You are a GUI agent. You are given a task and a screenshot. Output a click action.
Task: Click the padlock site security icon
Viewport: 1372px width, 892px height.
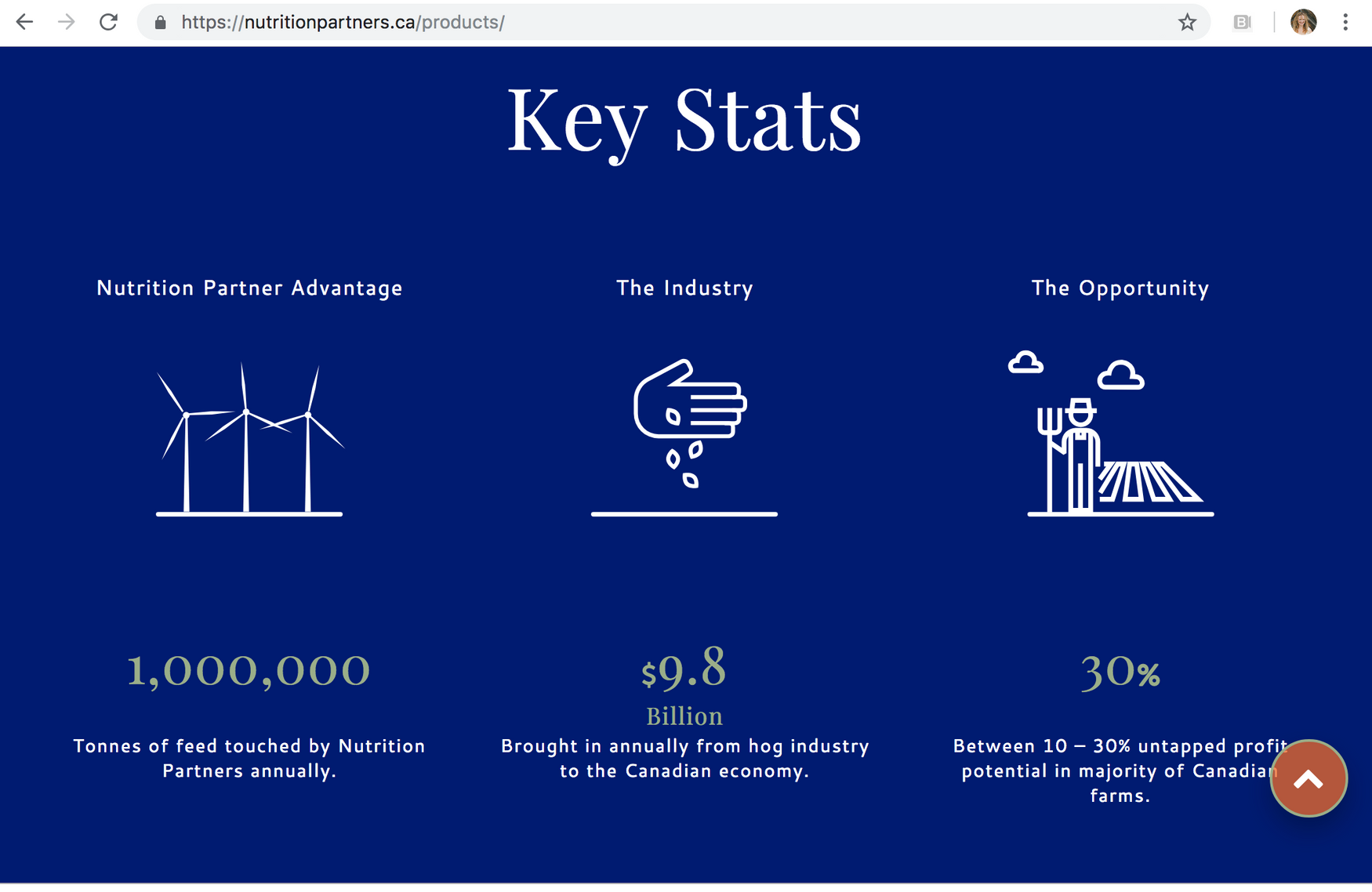(x=161, y=23)
